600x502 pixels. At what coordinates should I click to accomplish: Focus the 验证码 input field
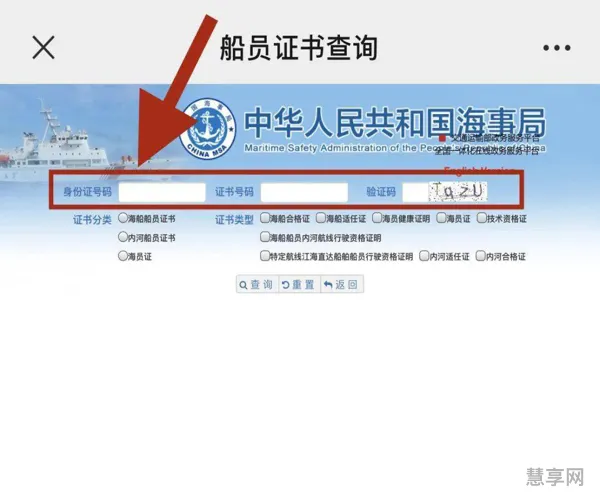tap(416, 192)
